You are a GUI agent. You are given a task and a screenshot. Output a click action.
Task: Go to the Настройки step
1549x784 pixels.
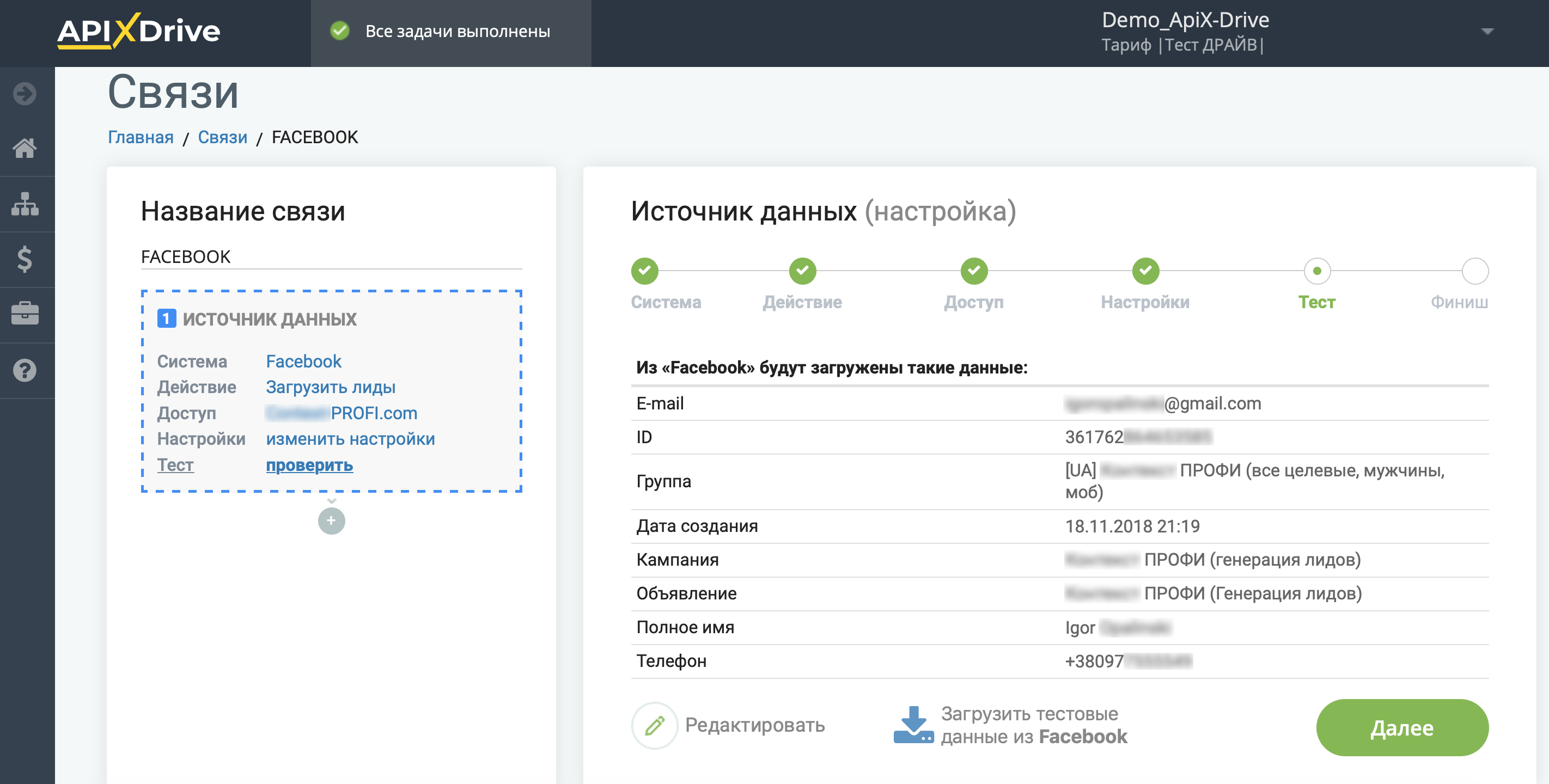point(1145,302)
